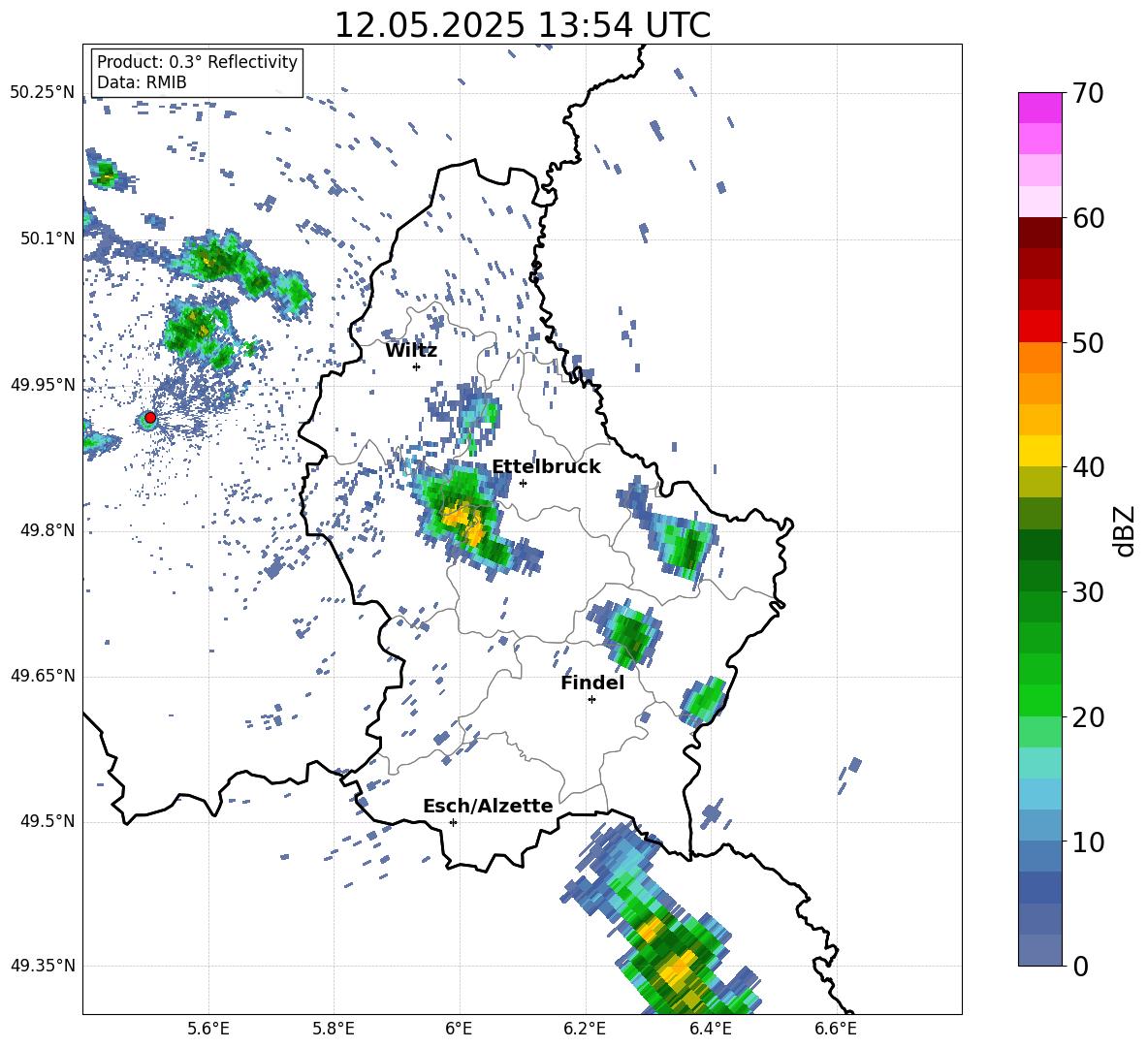Viewport: 1148px width, 1048px height.
Task: Click the 49.5°N latitude label
Action: (48, 821)
